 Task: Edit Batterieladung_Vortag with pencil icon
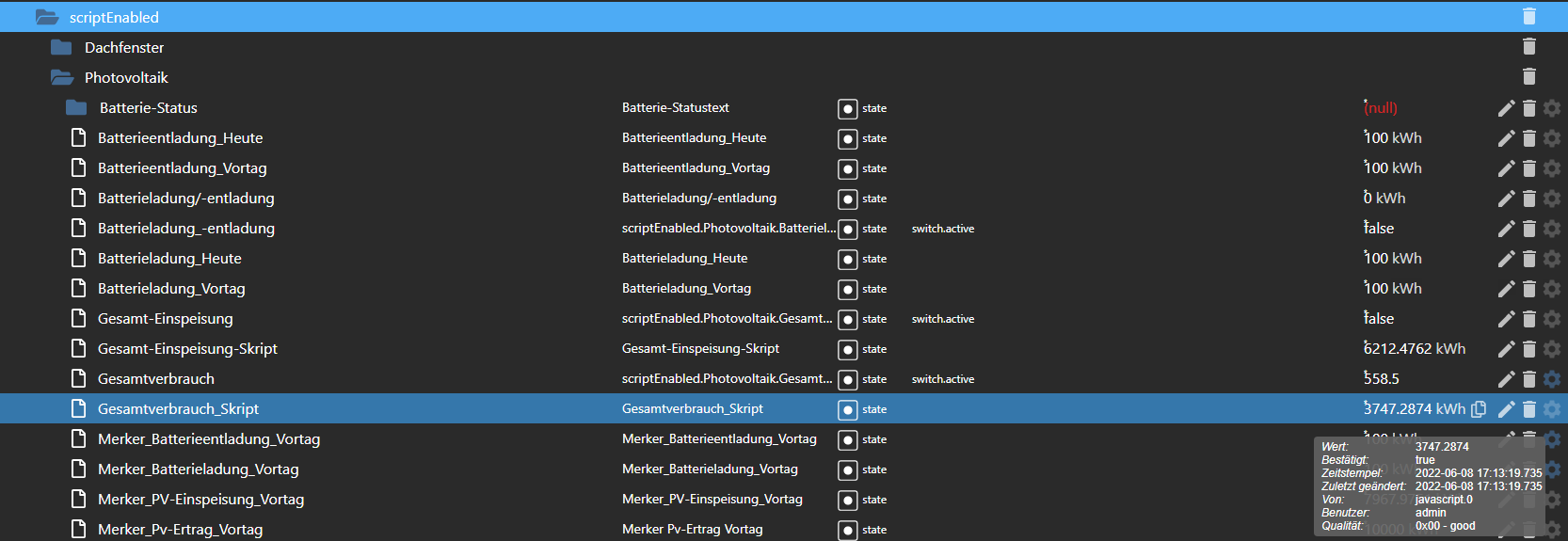coord(1506,289)
